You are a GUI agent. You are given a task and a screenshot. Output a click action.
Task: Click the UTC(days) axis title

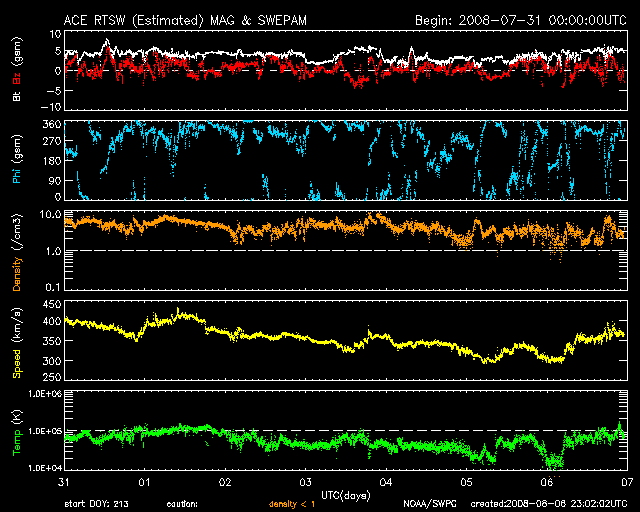pos(346,496)
